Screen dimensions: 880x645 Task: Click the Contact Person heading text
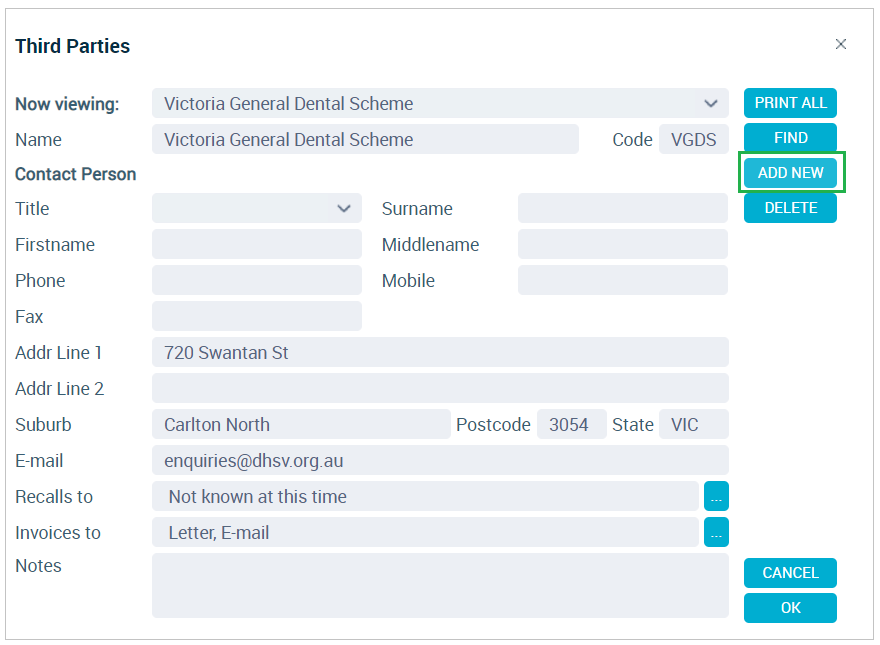click(x=76, y=174)
